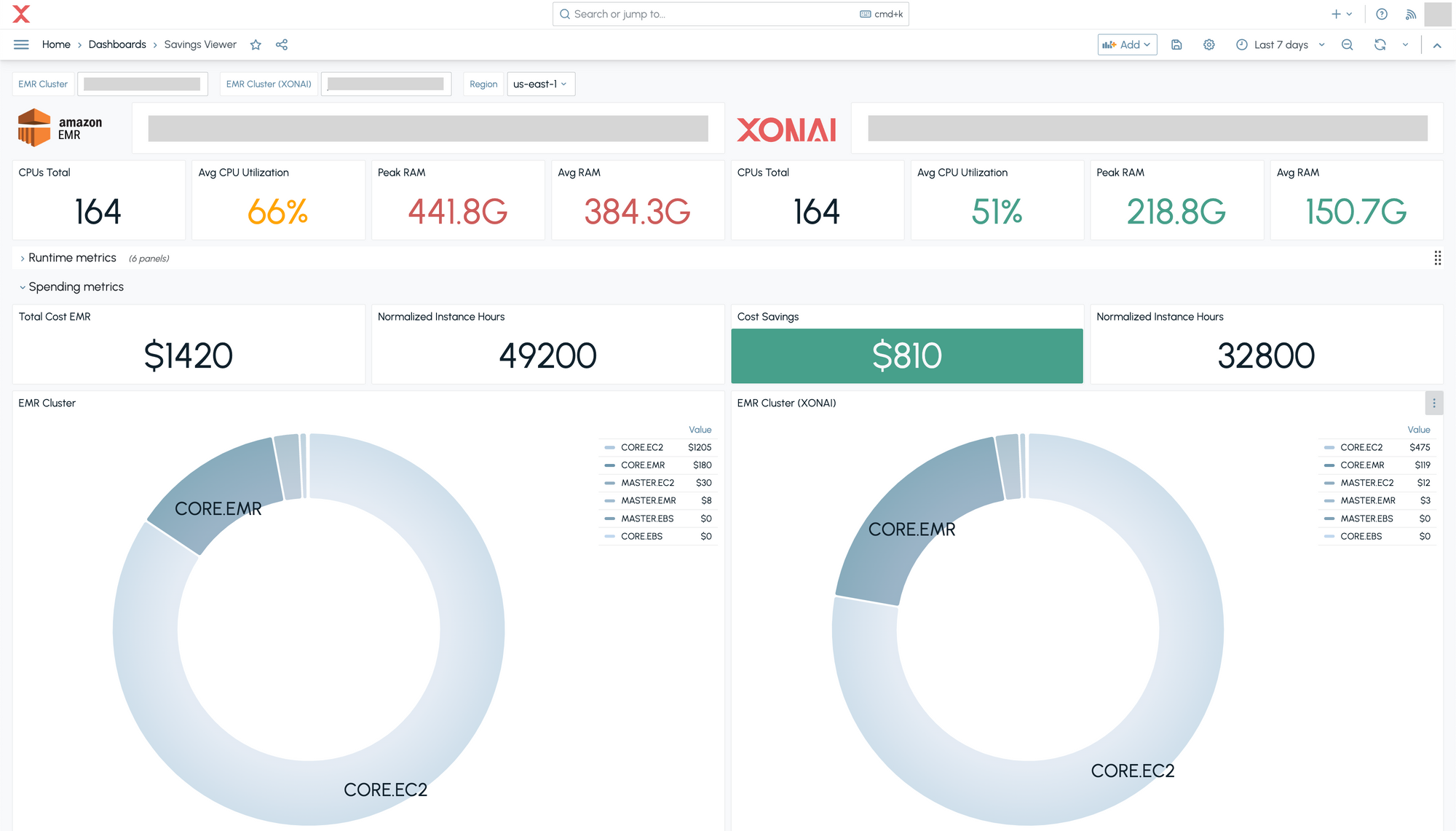Screen dimensions: 1456x831
Task: Click the zoom out time range icon
Action: [1348, 45]
